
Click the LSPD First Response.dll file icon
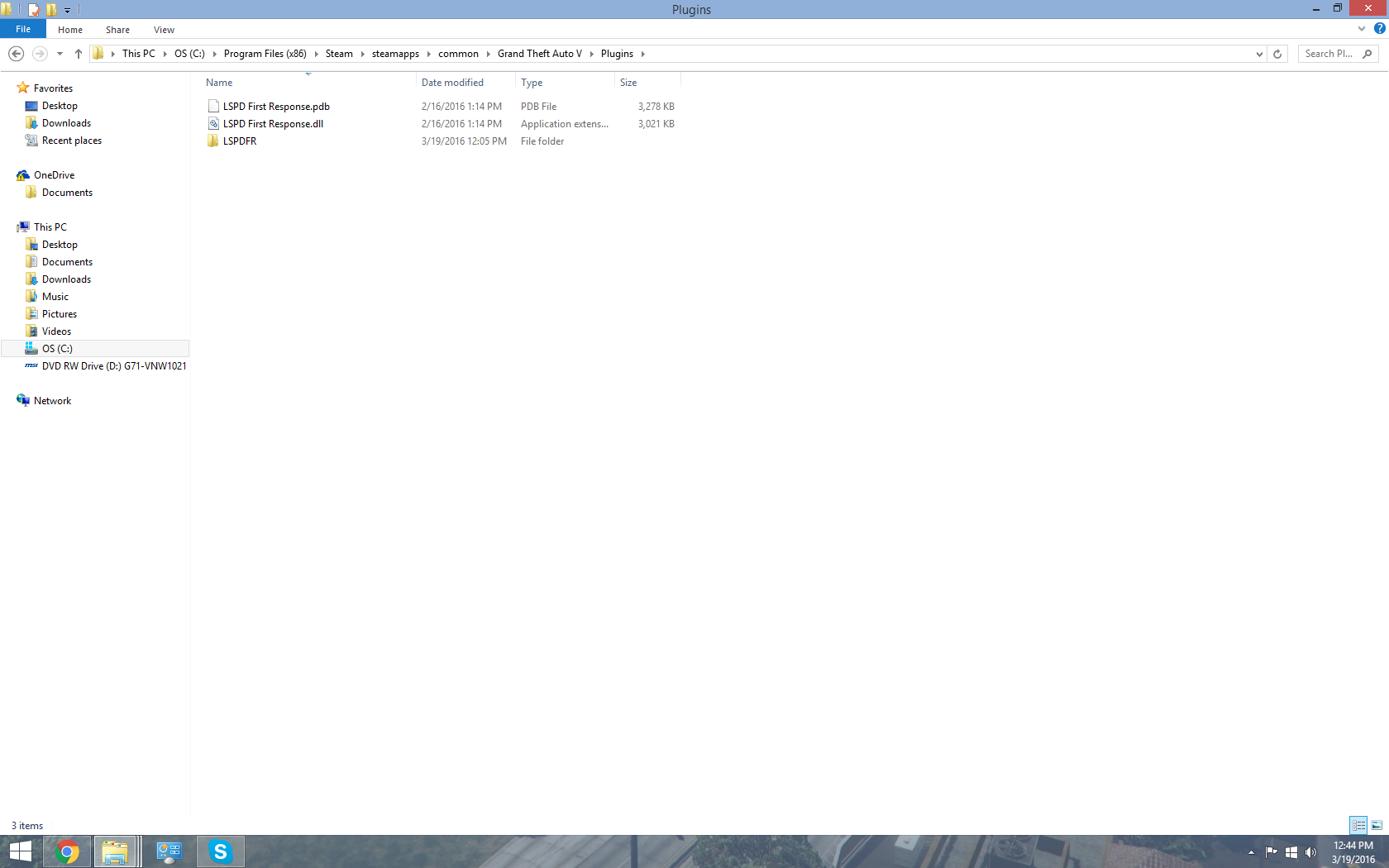point(213,124)
